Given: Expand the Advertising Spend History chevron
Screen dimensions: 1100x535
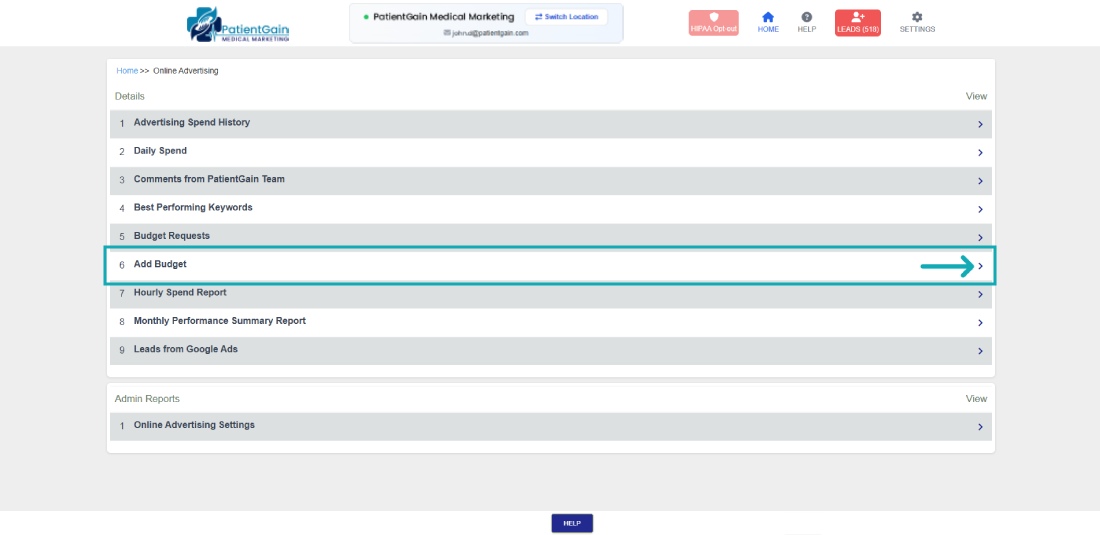Looking at the screenshot, I should 980,125.
